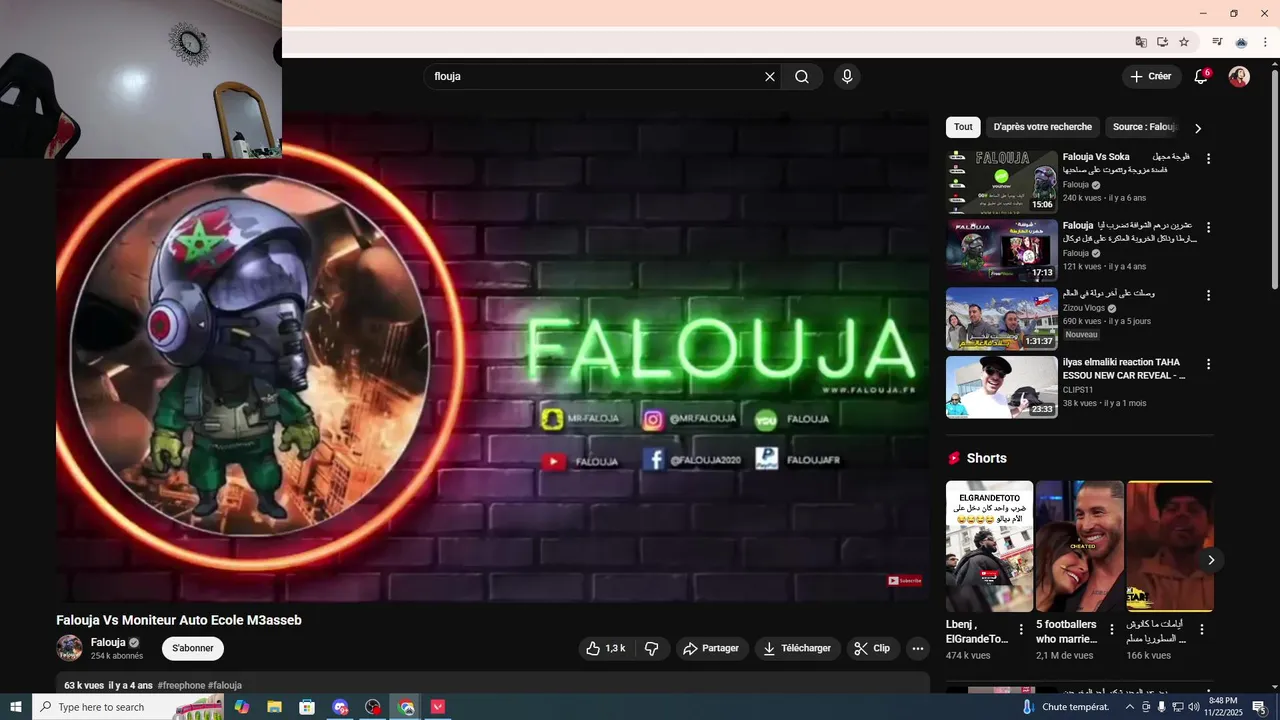This screenshot has height=720, width=1280.
Task: Open the Windows Start menu
Action: [16, 707]
